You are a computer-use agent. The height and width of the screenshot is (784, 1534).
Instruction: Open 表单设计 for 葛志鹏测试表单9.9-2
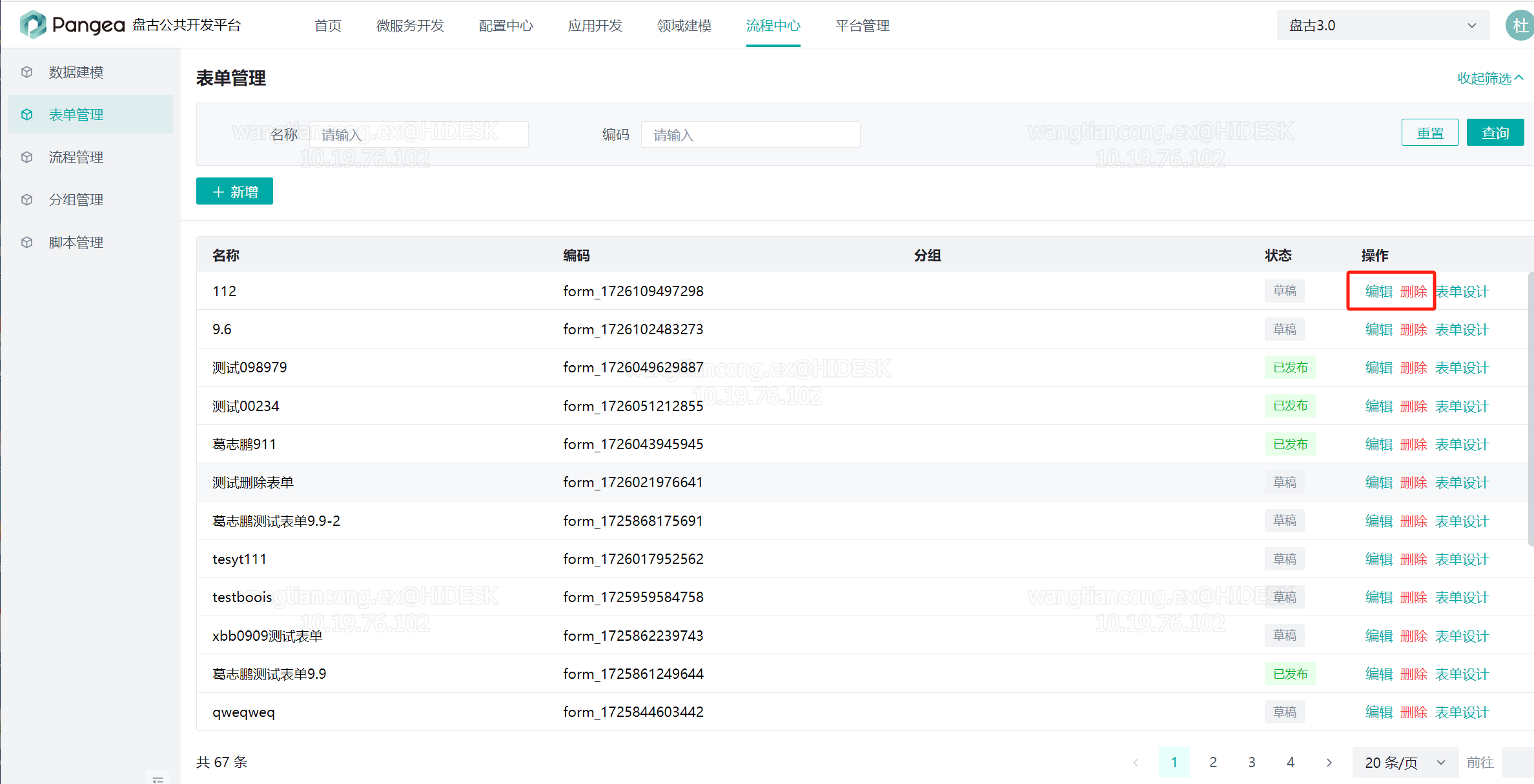coord(1462,521)
